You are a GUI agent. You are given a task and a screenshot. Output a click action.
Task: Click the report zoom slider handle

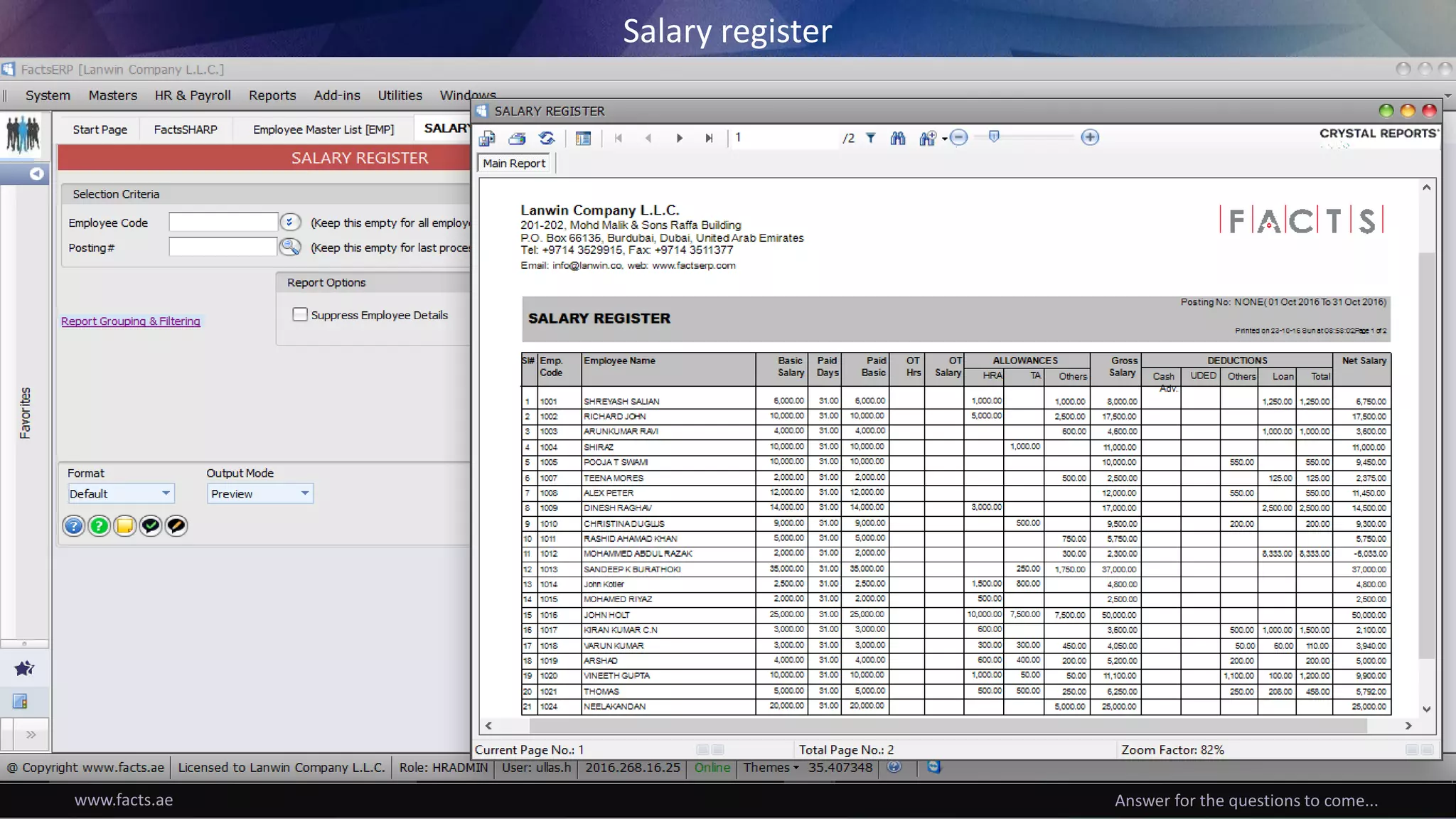coord(994,136)
